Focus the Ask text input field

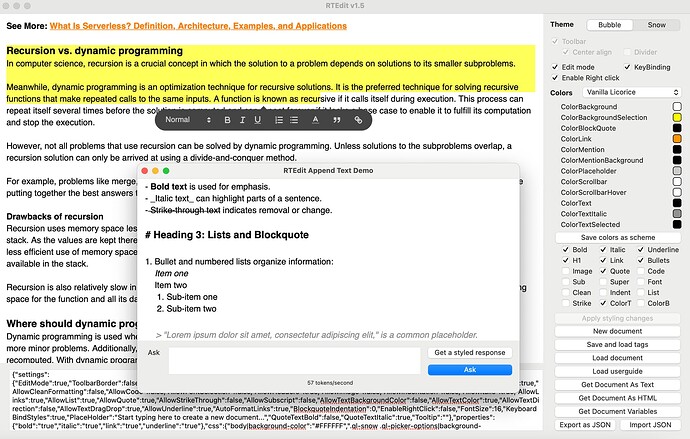pos(294,361)
